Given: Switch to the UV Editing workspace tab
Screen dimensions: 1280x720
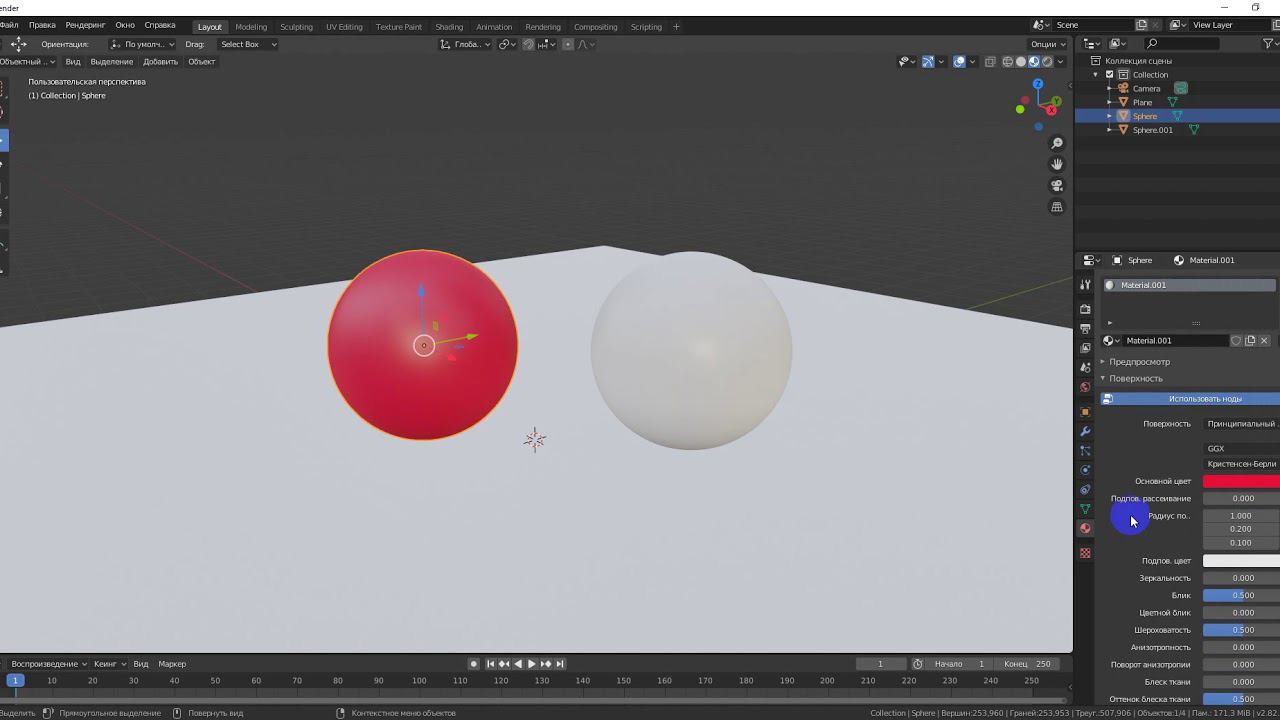Looking at the screenshot, I should point(344,27).
